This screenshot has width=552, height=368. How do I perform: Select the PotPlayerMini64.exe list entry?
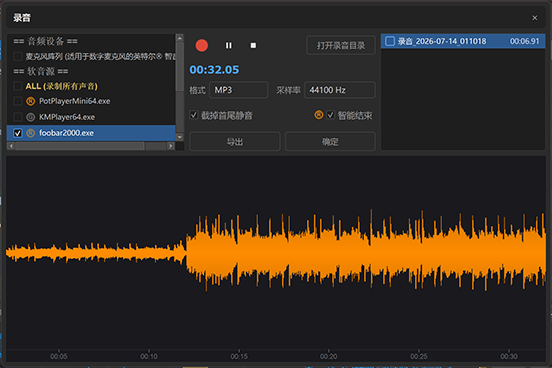coord(91,101)
